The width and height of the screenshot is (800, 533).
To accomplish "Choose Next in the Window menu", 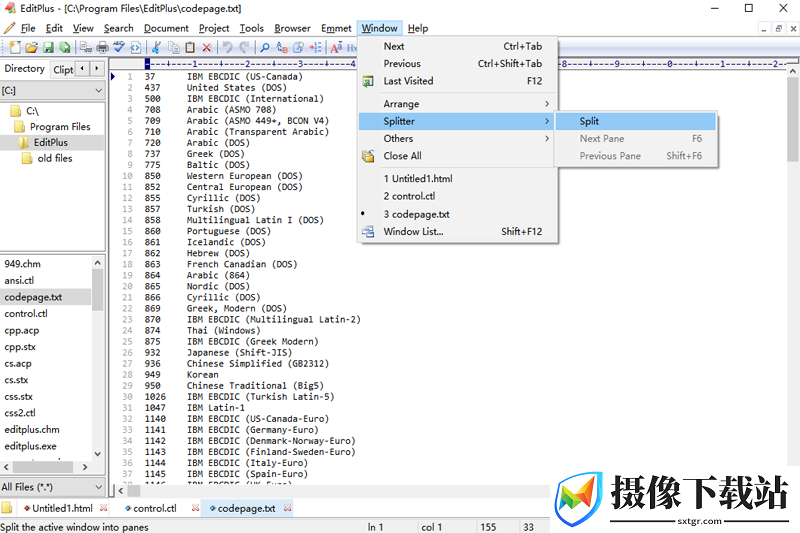I will pos(458,46).
